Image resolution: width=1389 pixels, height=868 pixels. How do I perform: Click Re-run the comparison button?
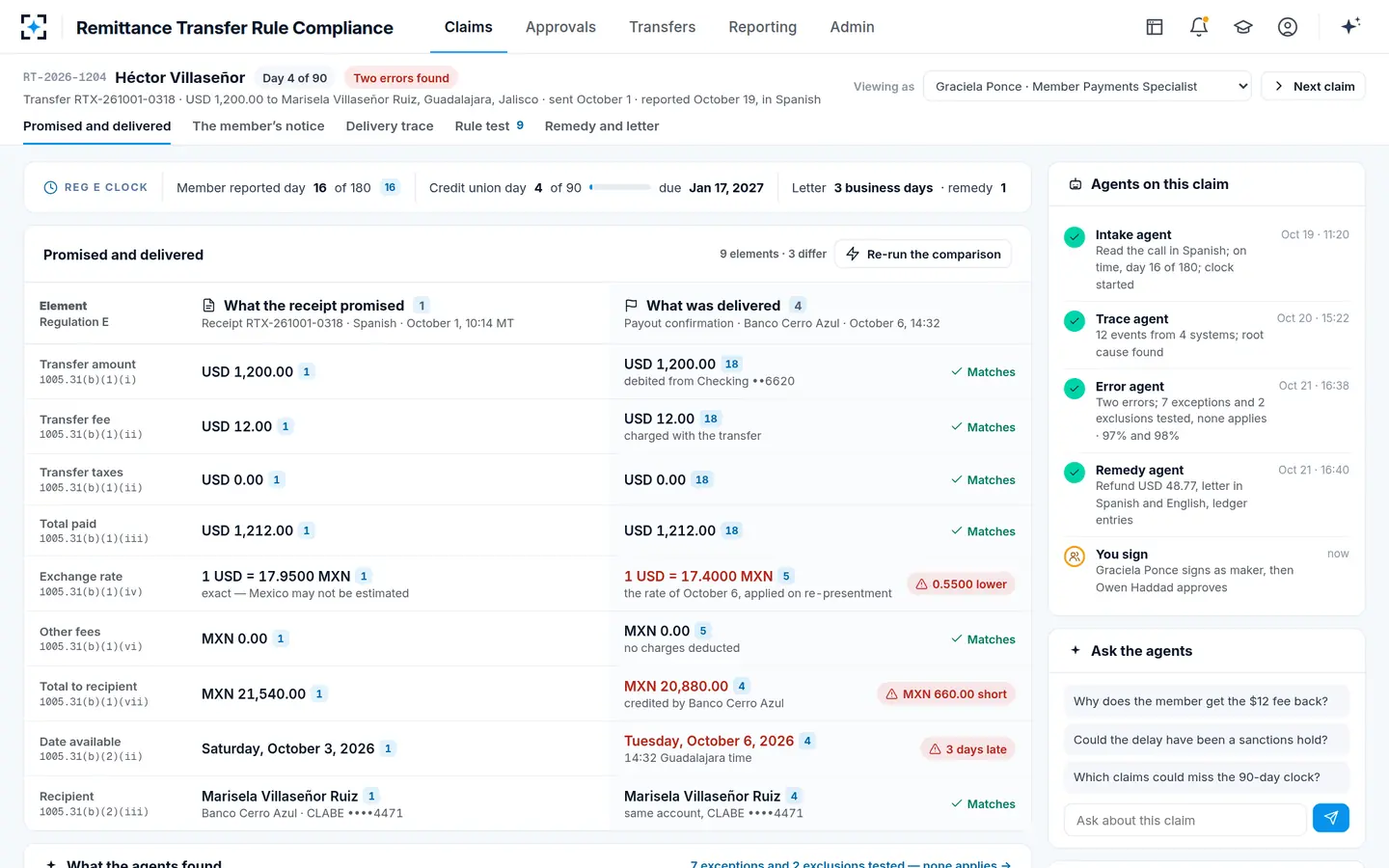coord(923,254)
